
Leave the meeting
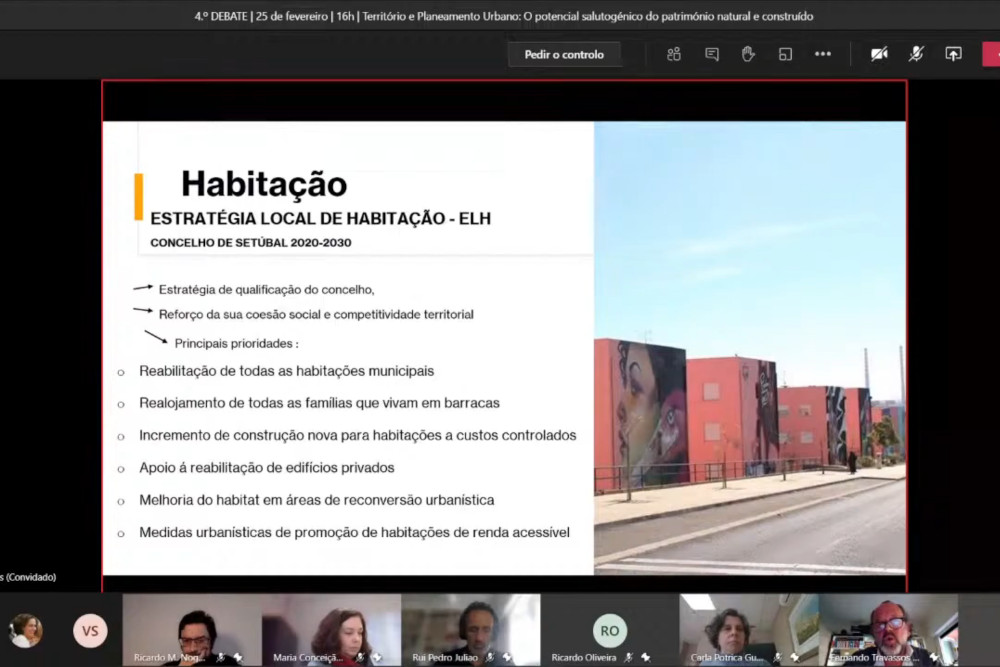pyautogui.click(x=992, y=54)
